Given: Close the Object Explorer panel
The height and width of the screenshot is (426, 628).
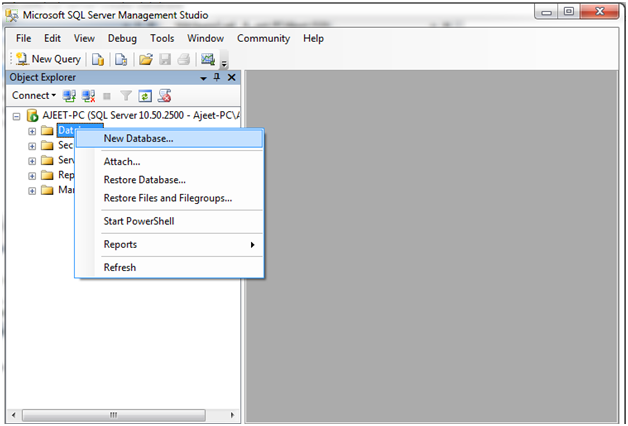Looking at the screenshot, I should [x=231, y=77].
